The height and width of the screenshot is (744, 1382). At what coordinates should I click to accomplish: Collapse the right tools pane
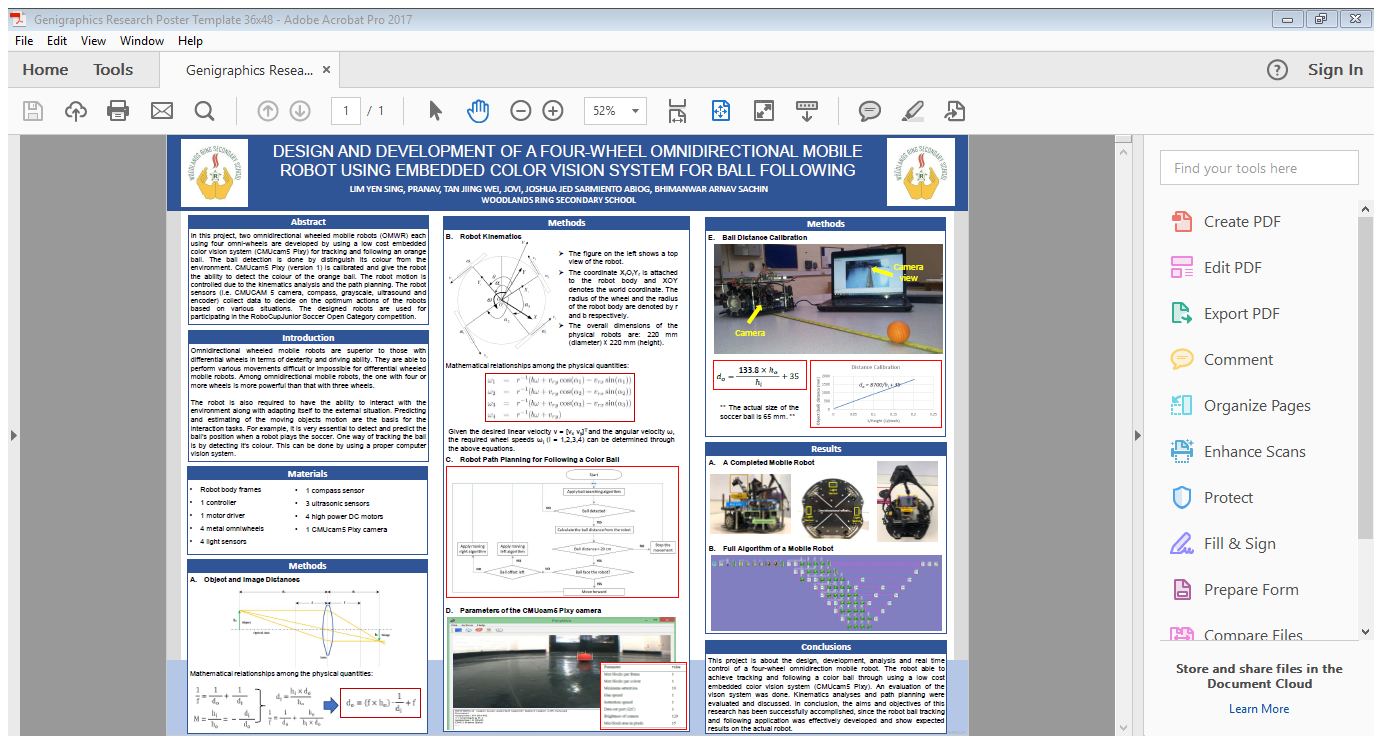[x=1137, y=435]
